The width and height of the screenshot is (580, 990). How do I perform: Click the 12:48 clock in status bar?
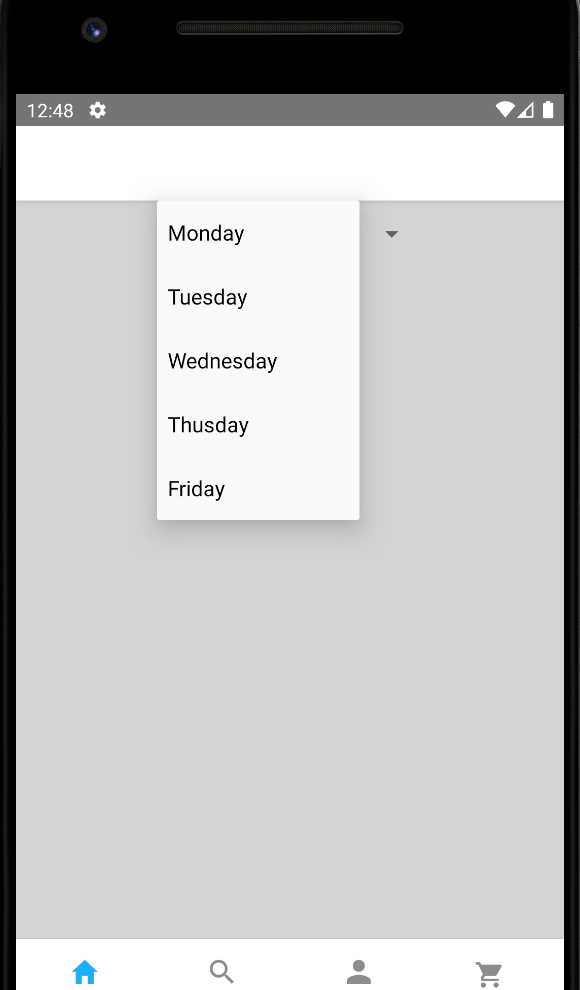(x=50, y=110)
